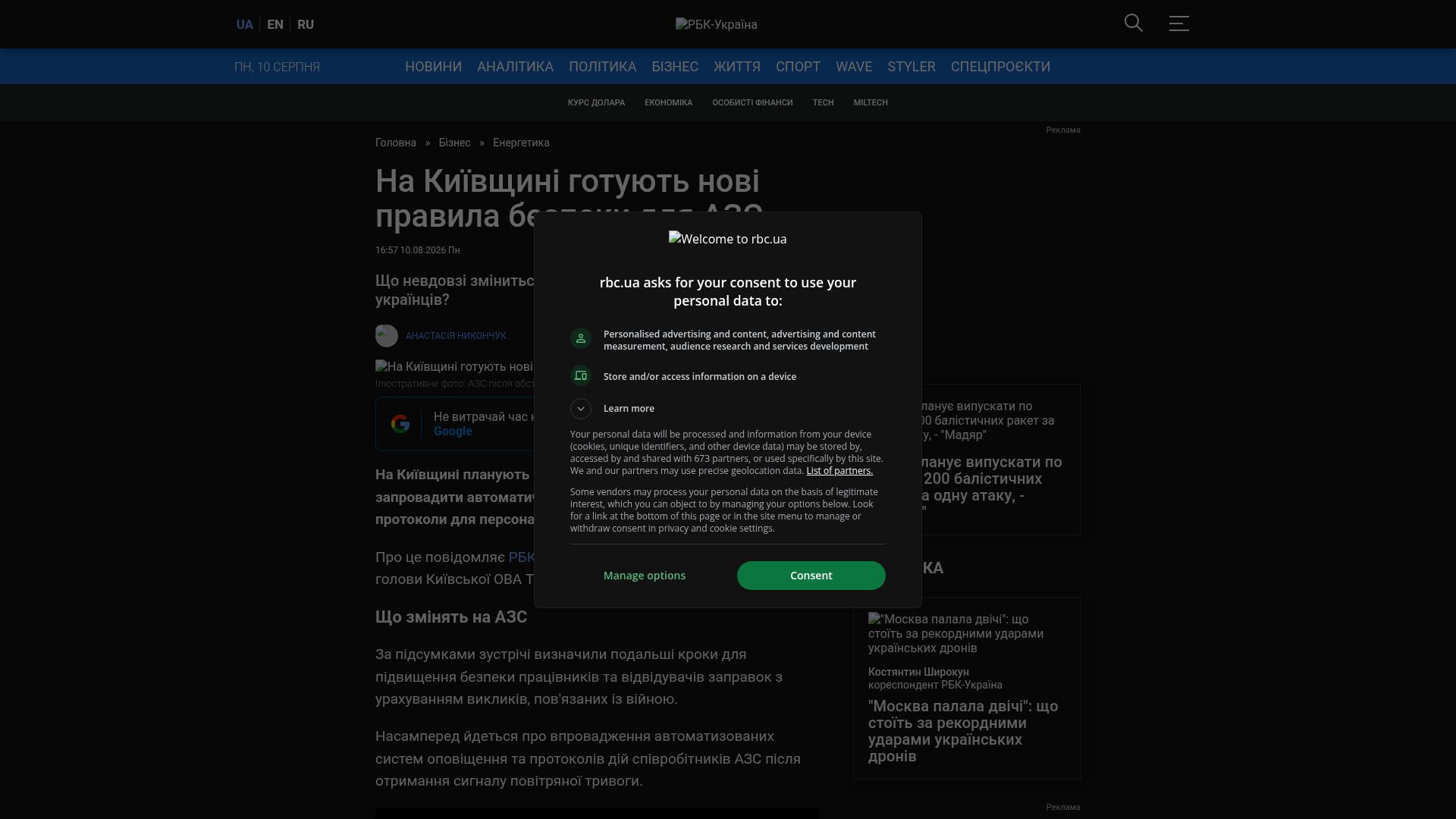Expand the Learn more chevron
The height and width of the screenshot is (819, 1456).
coord(581,409)
